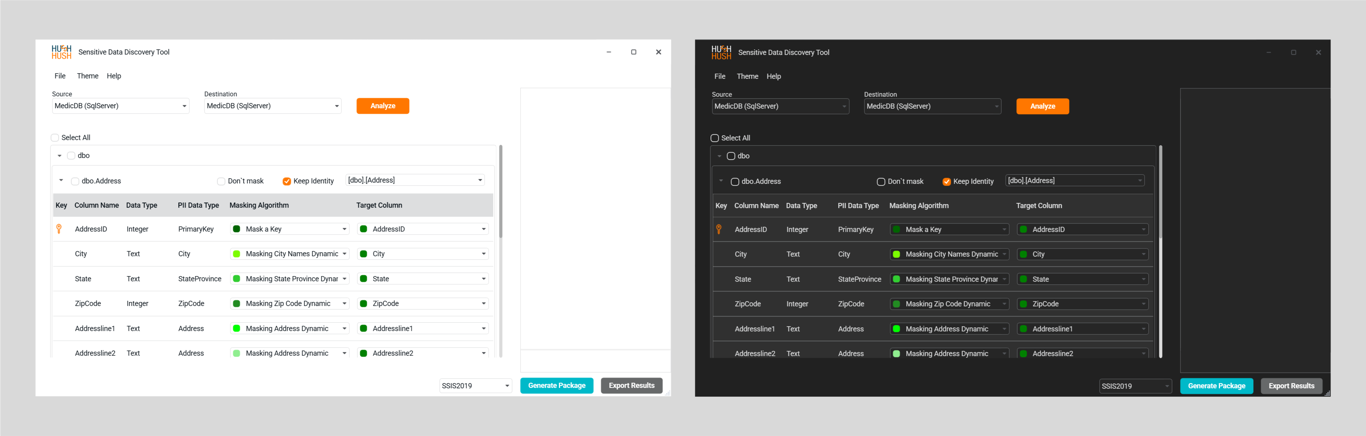Click green square next to State target, dark window
Screen dimensions: 1366x436
tap(1024, 279)
